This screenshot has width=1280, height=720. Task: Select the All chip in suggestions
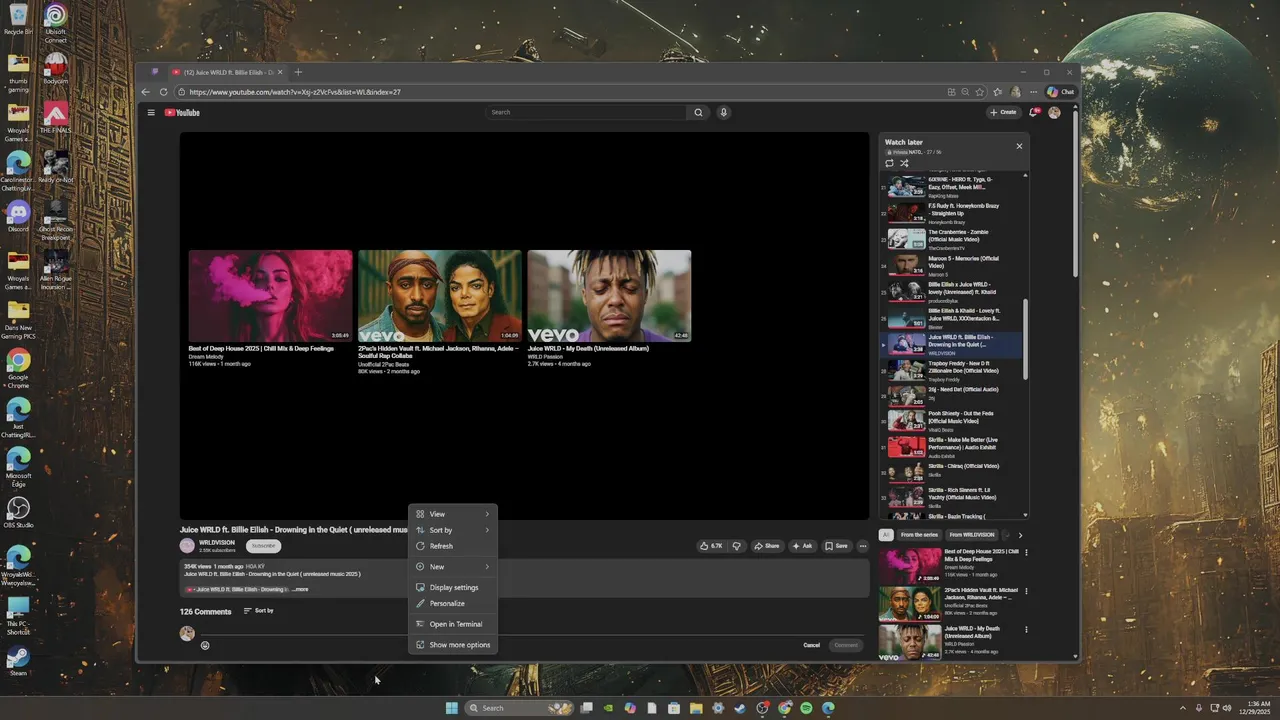(886, 535)
